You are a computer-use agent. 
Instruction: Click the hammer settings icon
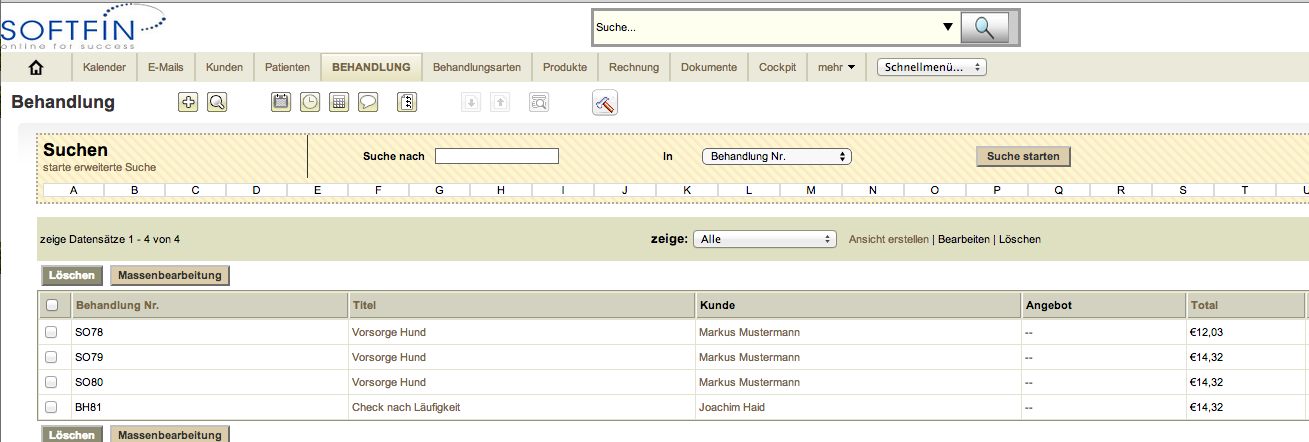[x=605, y=102]
